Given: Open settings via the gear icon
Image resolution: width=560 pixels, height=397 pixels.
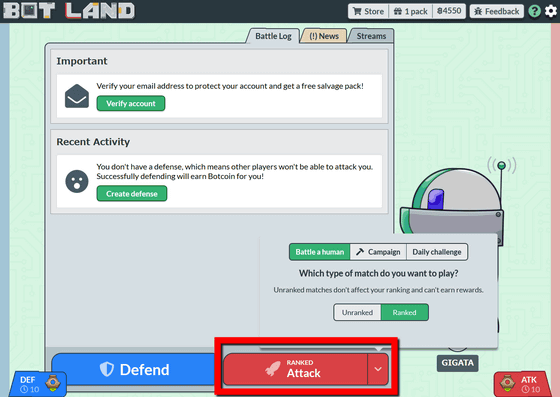Looking at the screenshot, I should point(551,11).
